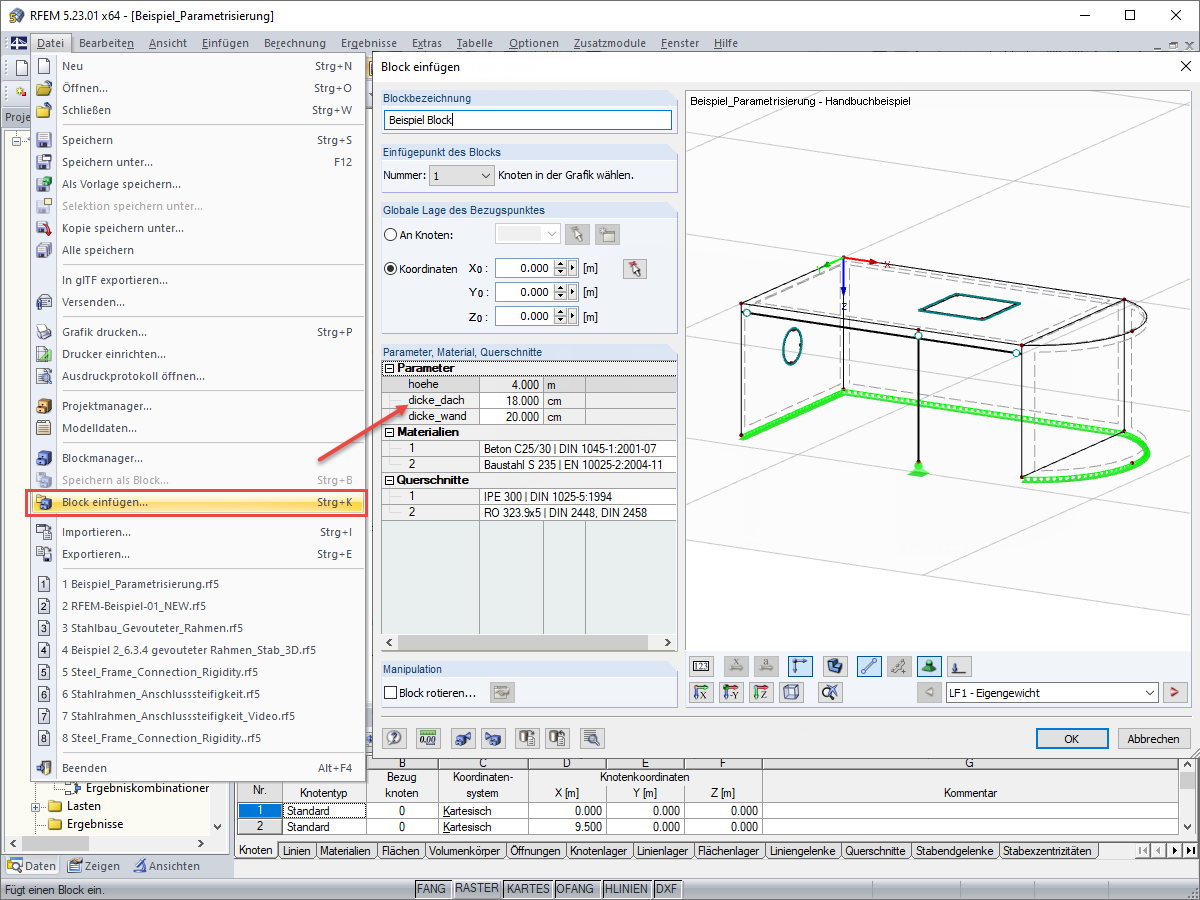This screenshot has height=900, width=1200.
Task: Click second material library icon in footer
Action: (557, 739)
